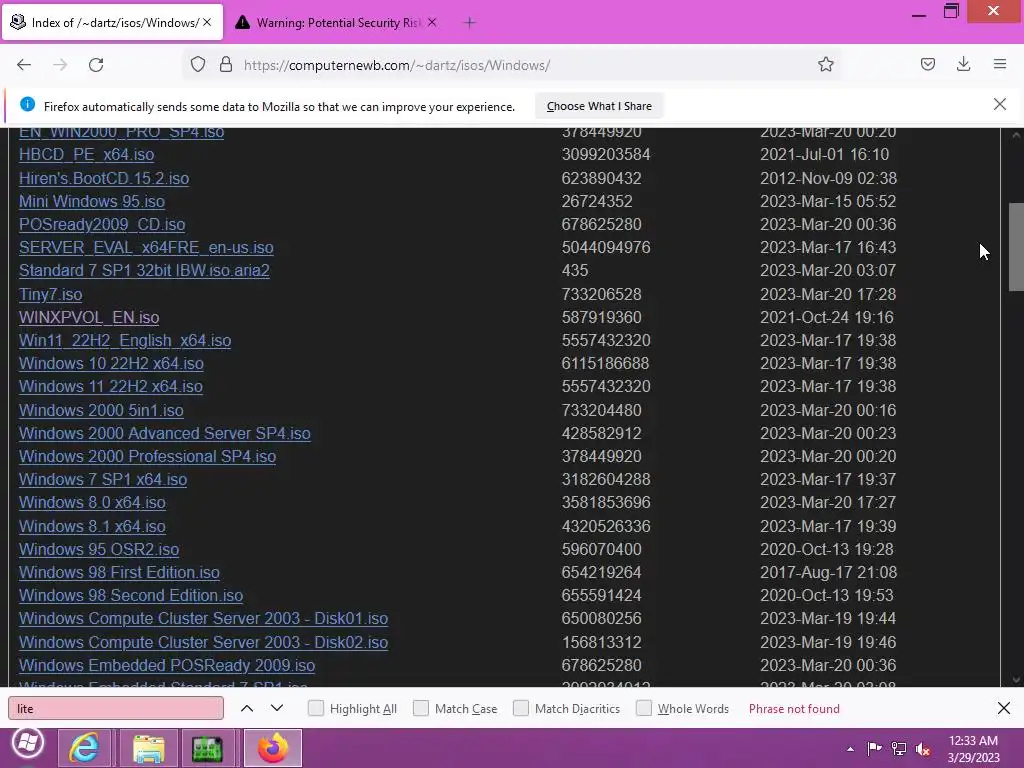
Task: Switch to the Index of ~dartz/isos/Windows tab
Action: [112, 22]
